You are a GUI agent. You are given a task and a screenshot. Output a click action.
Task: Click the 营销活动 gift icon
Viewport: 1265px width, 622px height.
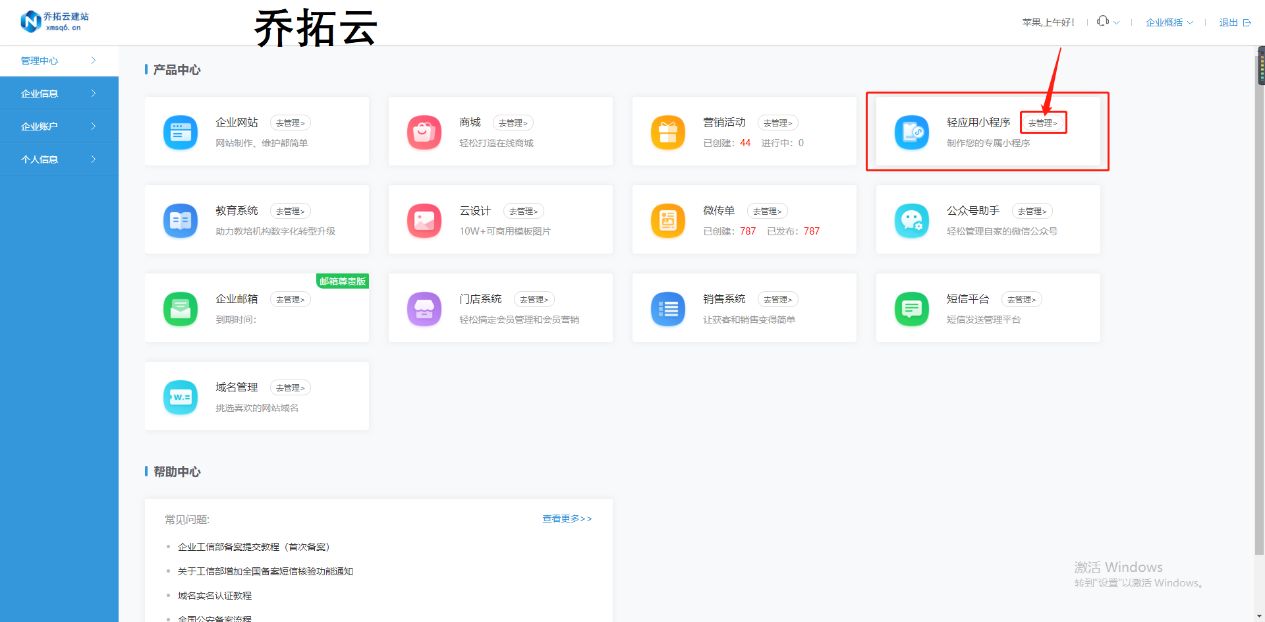(668, 131)
